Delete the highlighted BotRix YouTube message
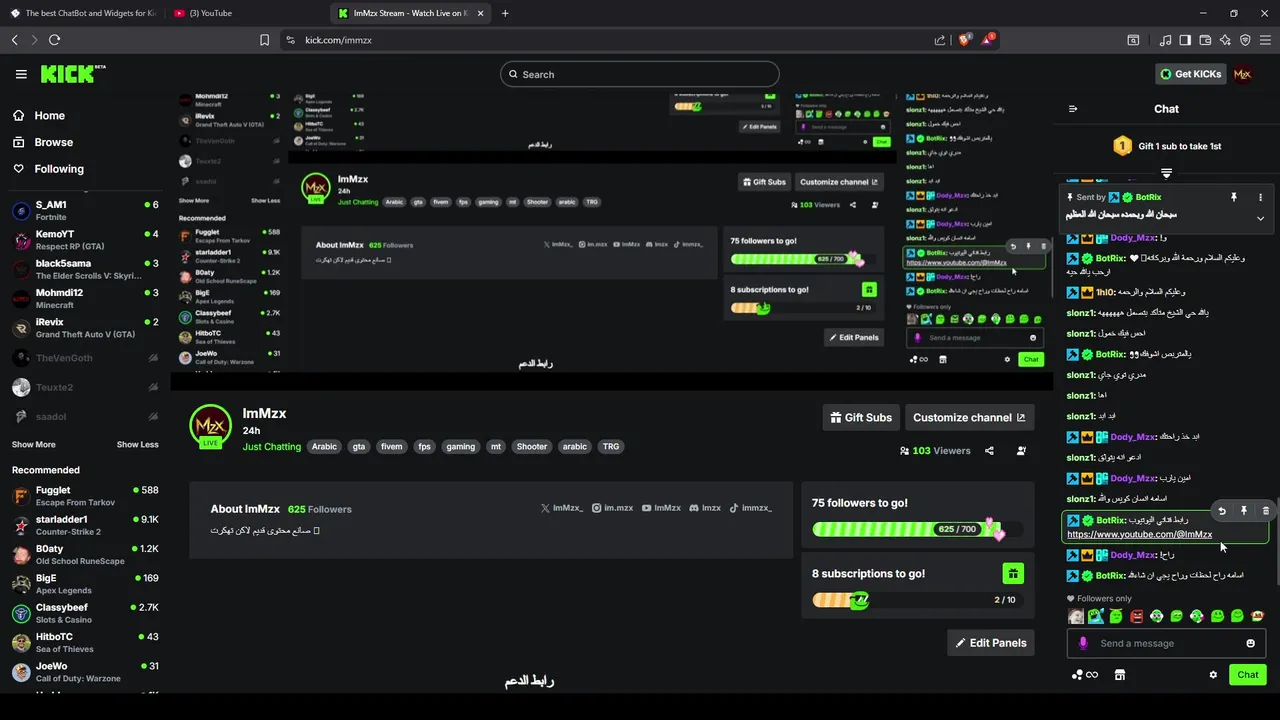1280x720 pixels. (x=1265, y=511)
